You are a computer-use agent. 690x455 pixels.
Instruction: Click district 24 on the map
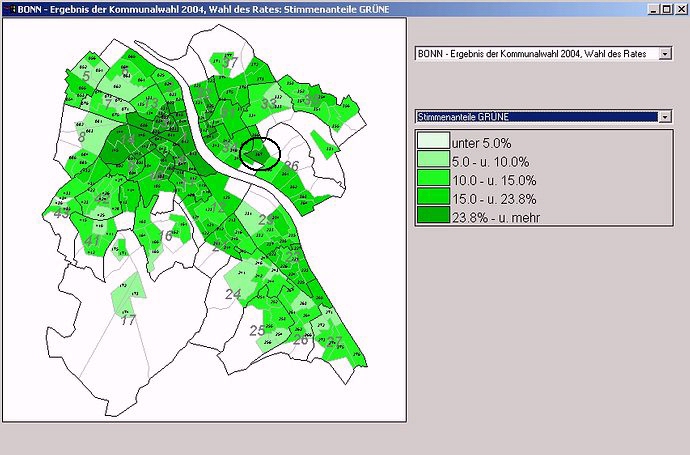point(233,294)
